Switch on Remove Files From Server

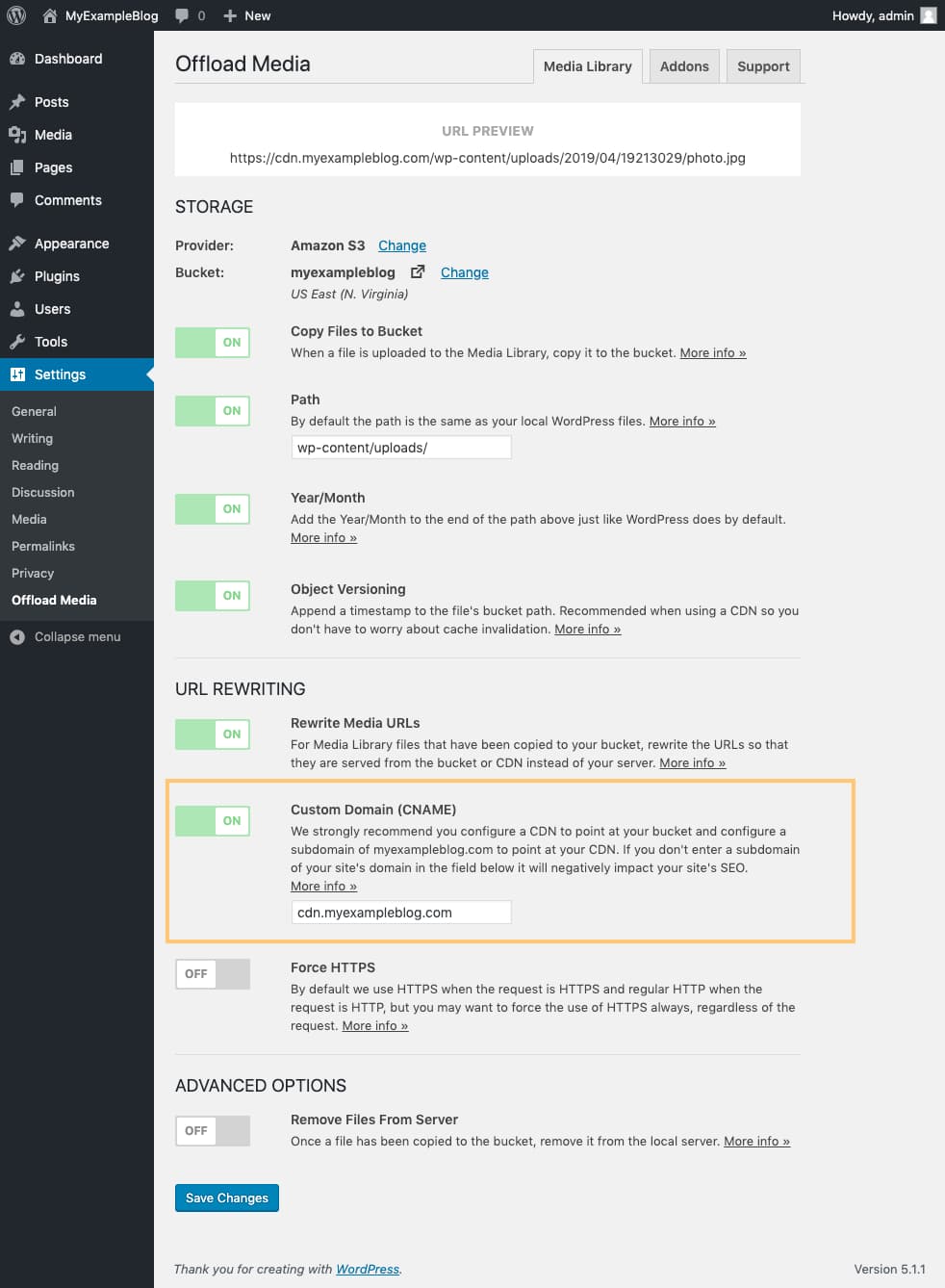point(212,1130)
